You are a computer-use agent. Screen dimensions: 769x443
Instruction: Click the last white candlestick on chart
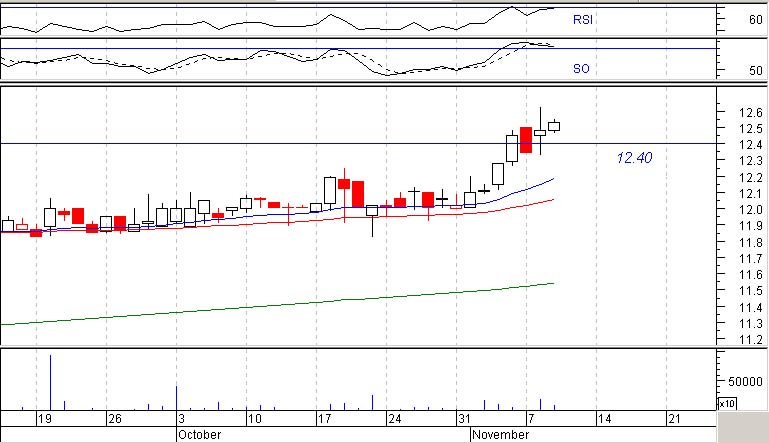(x=554, y=127)
